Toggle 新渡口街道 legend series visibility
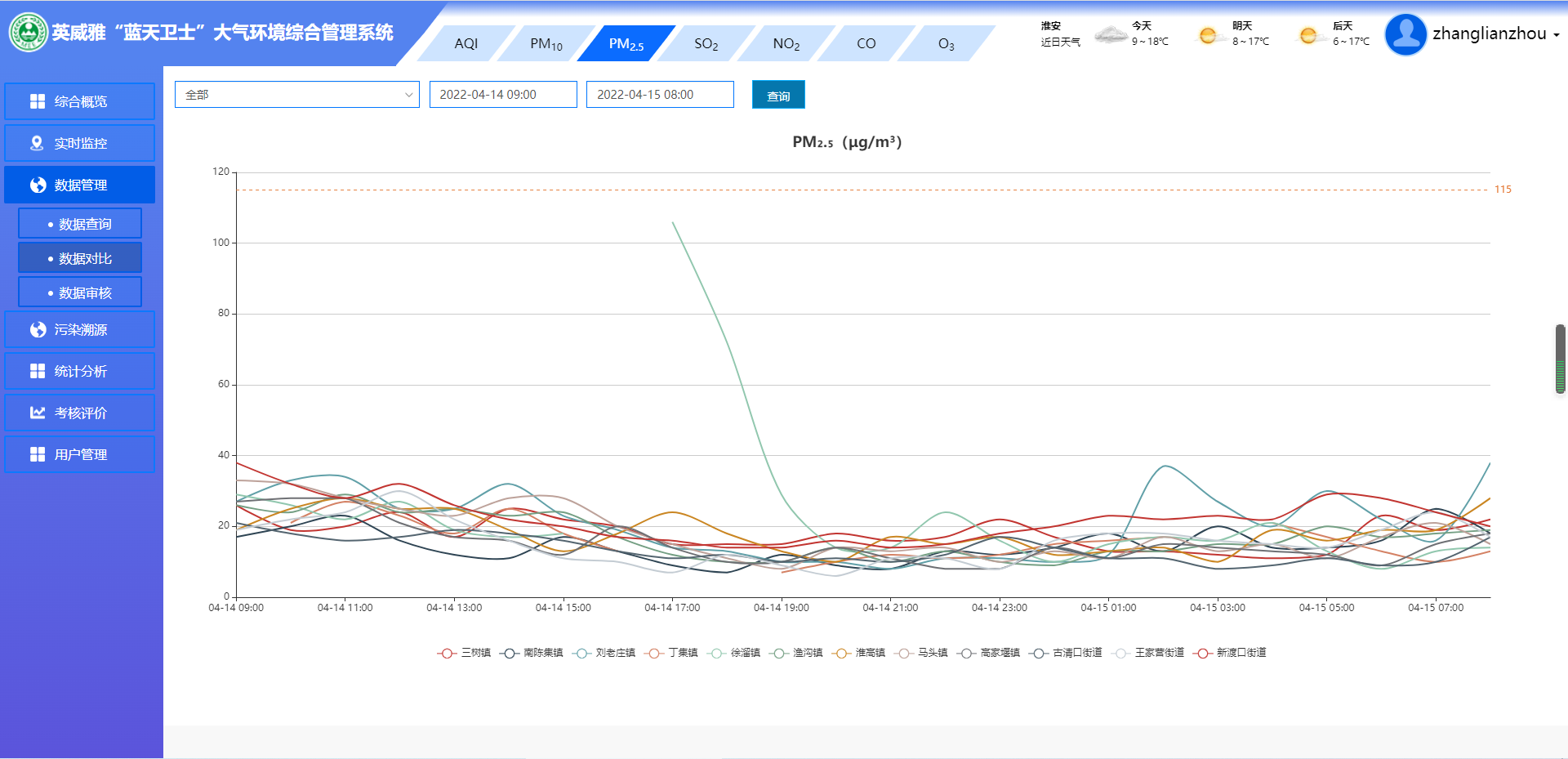This screenshot has width=1568, height=759. point(1230,653)
